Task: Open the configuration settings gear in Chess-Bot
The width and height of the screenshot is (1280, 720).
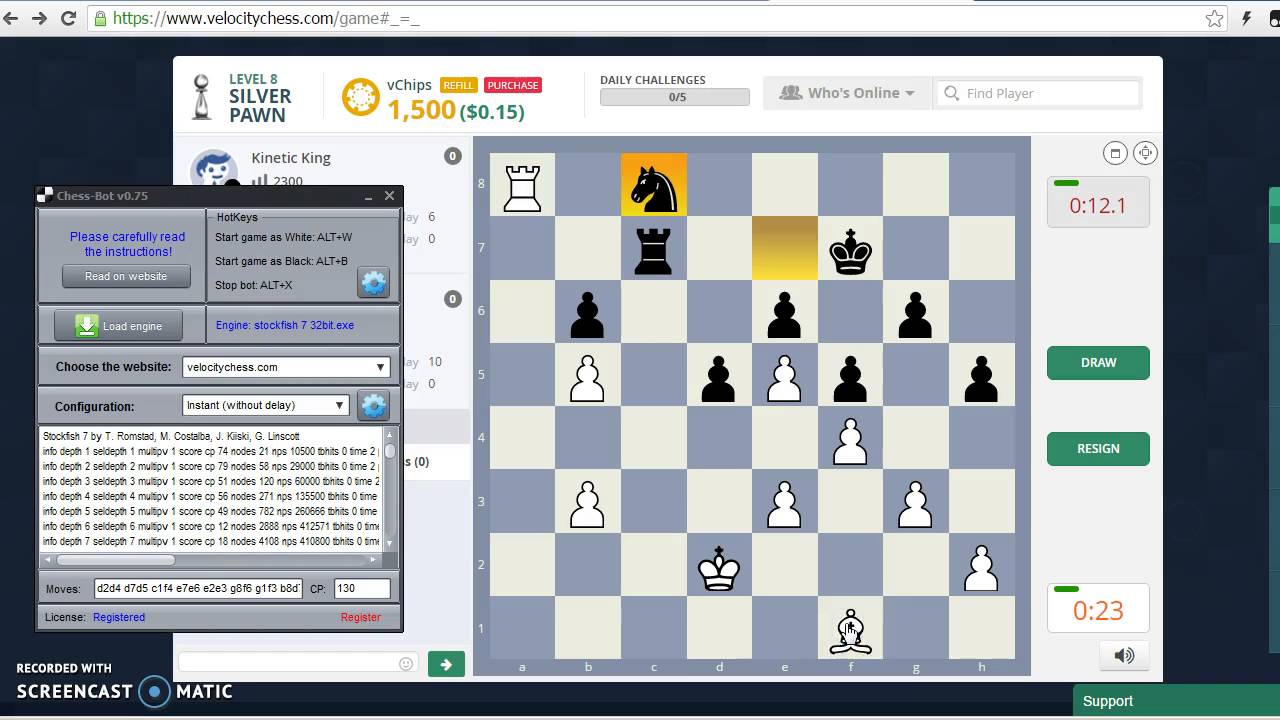Action: click(x=373, y=405)
